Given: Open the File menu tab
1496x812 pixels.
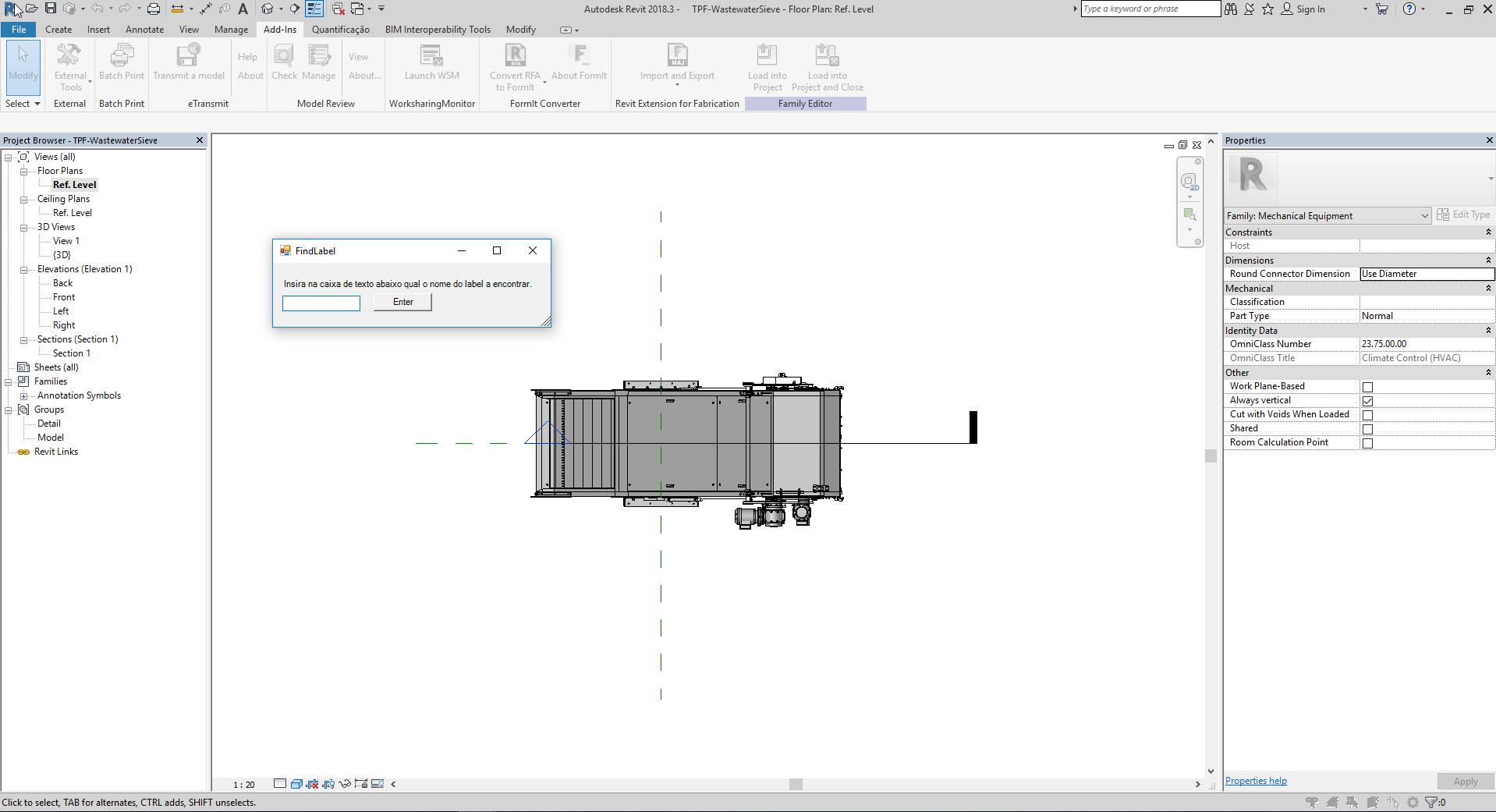Looking at the screenshot, I should click(19, 30).
